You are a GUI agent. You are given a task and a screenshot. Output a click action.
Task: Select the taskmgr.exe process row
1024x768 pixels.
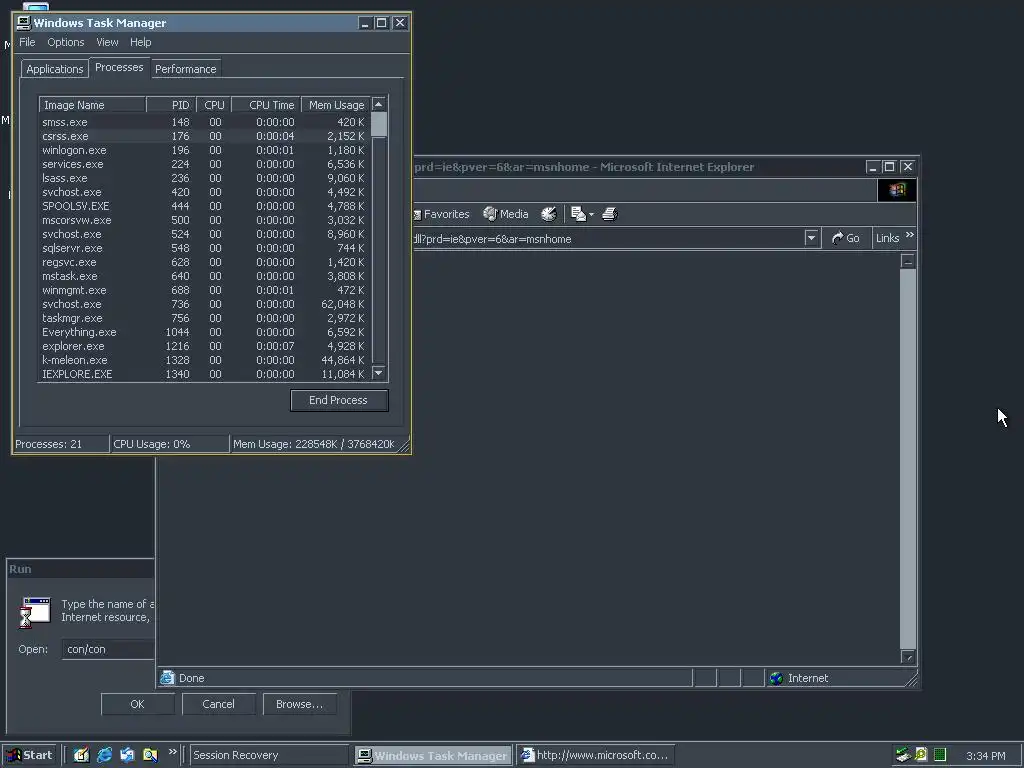point(204,318)
